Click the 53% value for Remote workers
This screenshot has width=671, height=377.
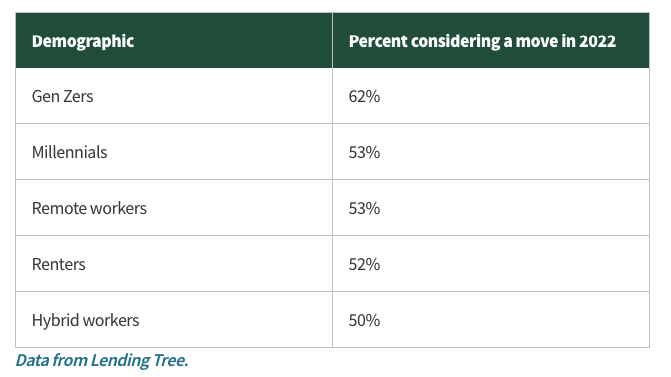click(x=364, y=208)
